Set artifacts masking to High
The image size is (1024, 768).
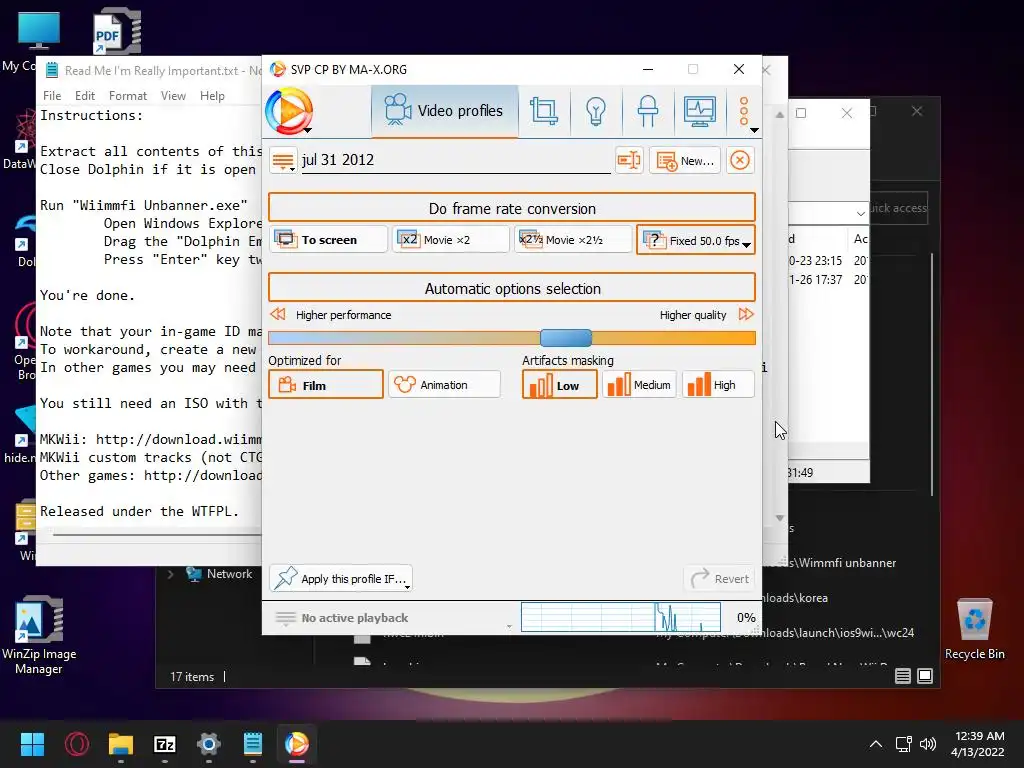tap(718, 385)
